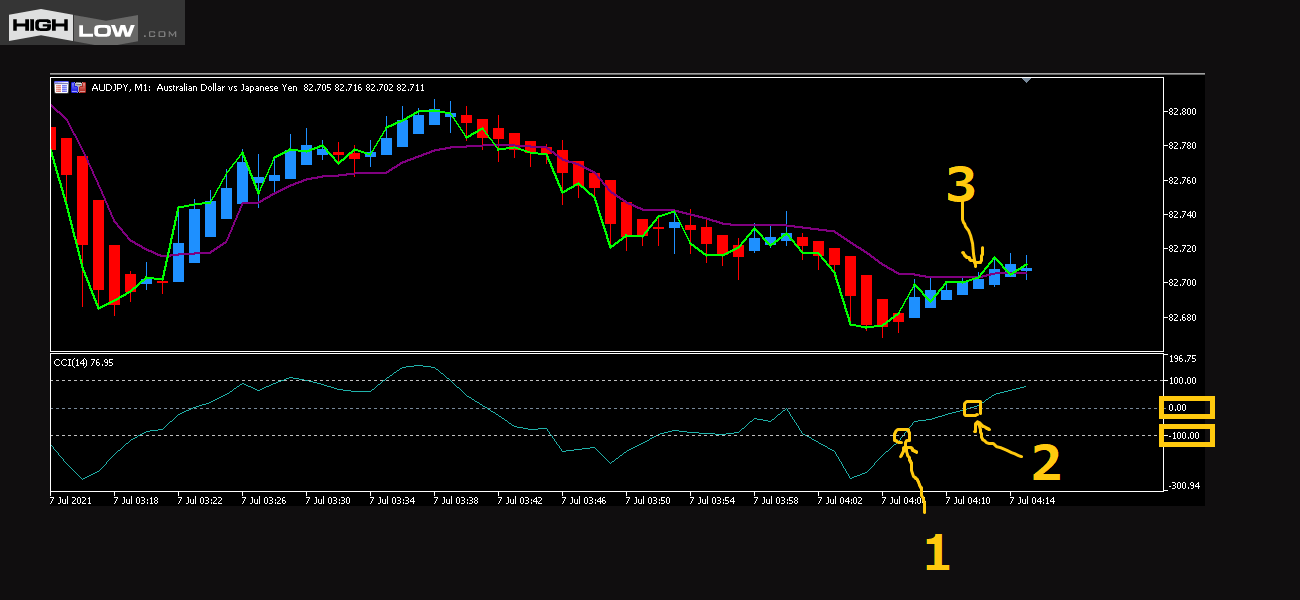Click the 82.680 price on the axis
The width and height of the screenshot is (1300, 600).
1181,318
